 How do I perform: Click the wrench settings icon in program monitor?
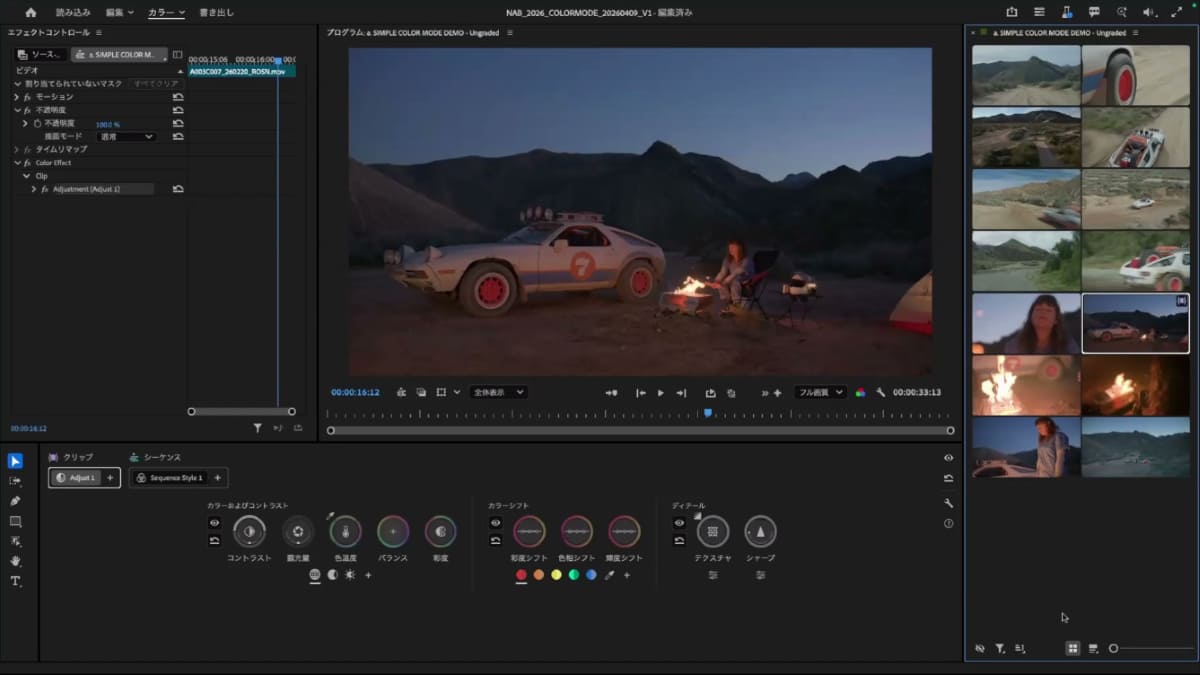(881, 393)
